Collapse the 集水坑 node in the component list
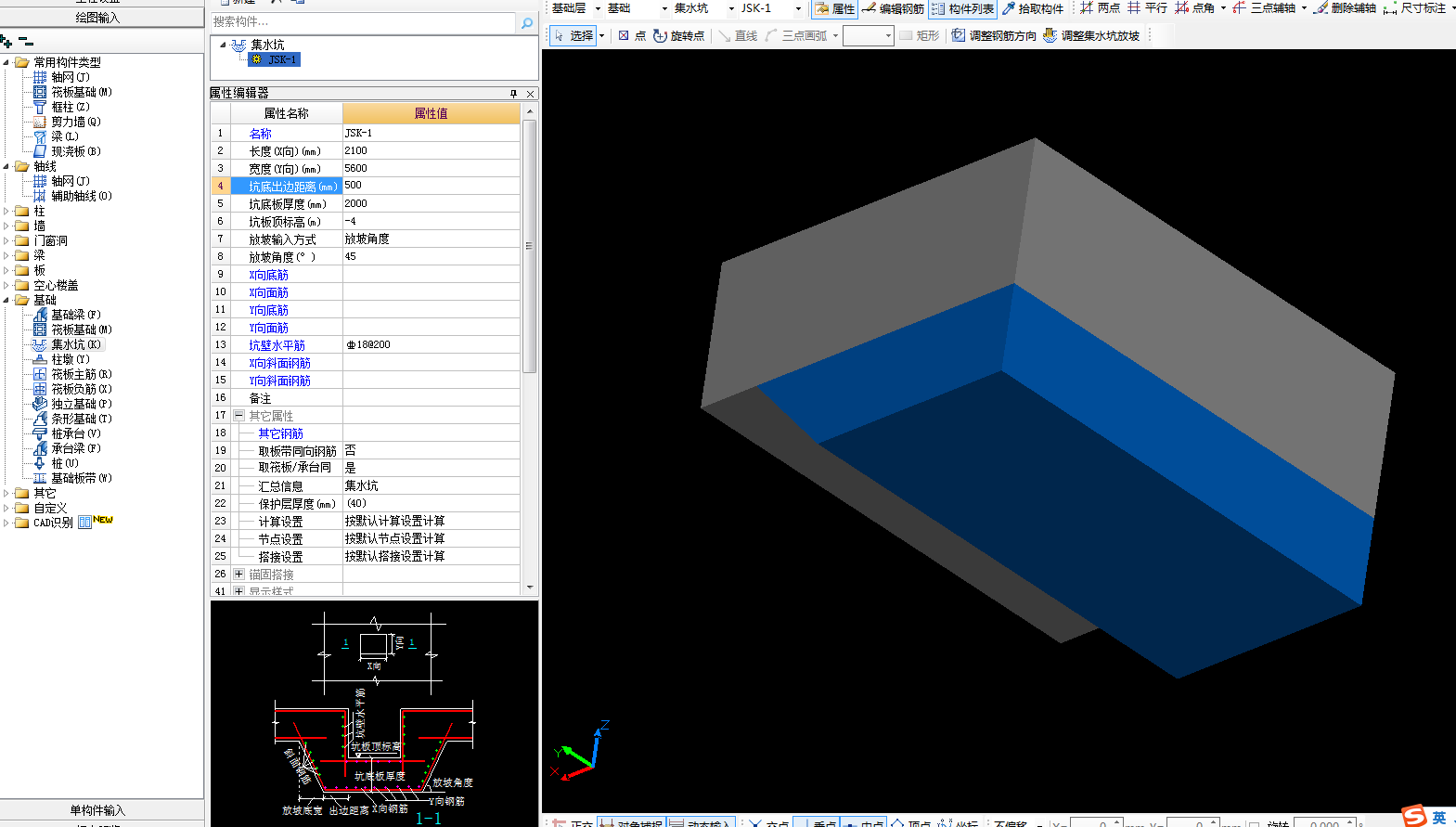This screenshot has height=827, width=1456. [x=223, y=45]
